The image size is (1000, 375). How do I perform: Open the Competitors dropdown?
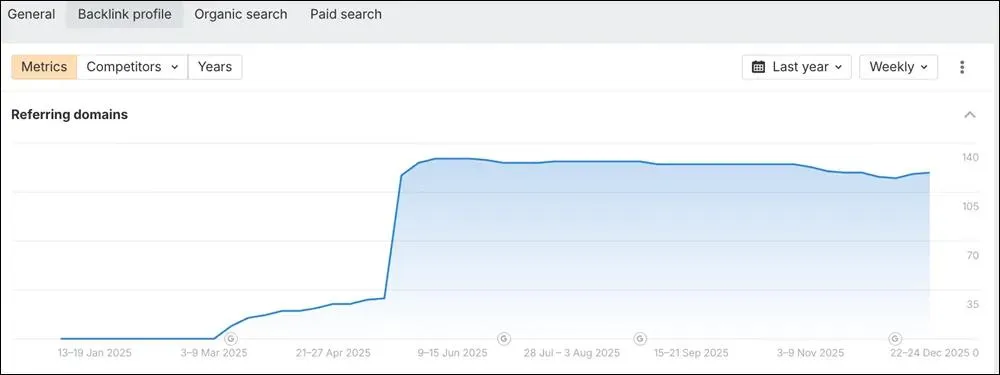tap(132, 67)
